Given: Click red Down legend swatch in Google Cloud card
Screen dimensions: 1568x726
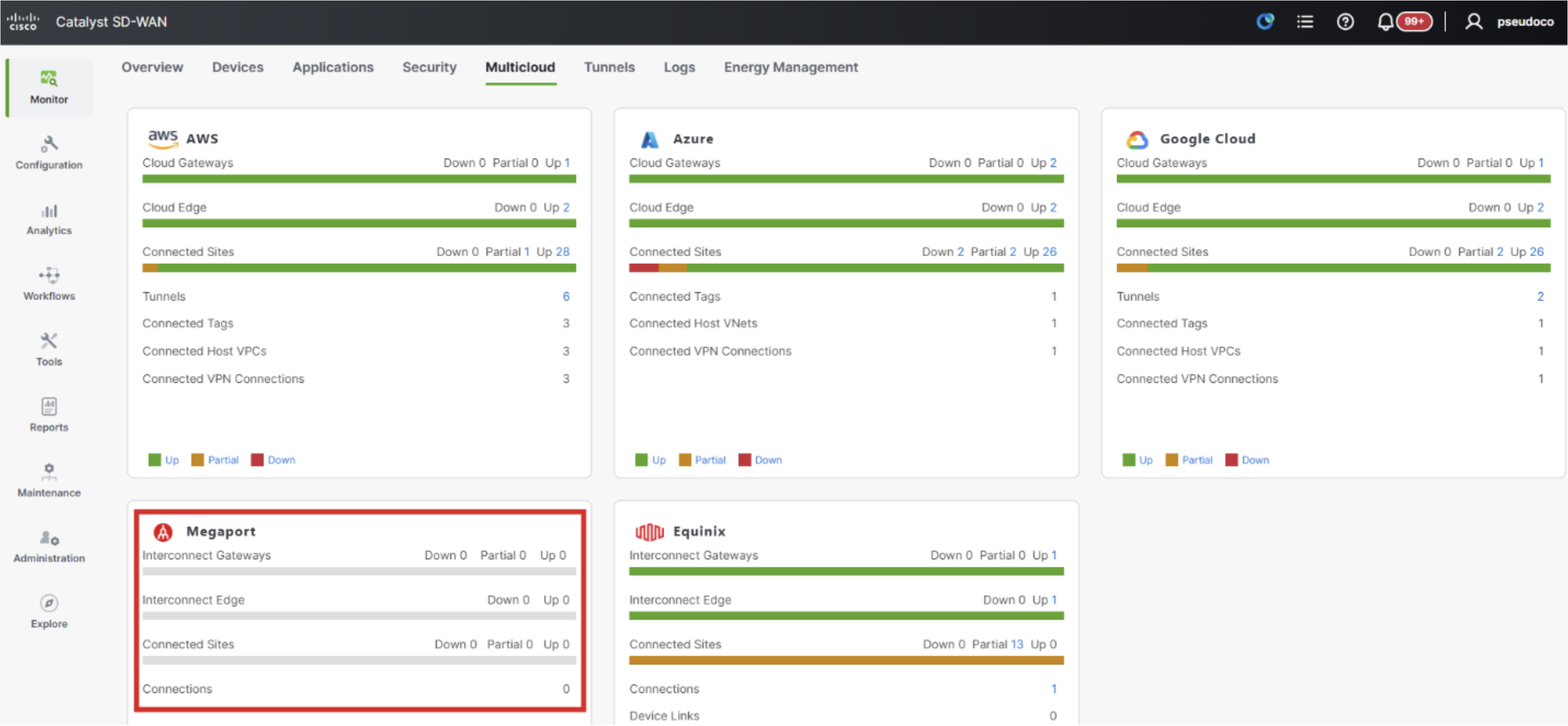Looking at the screenshot, I should pos(1231,460).
